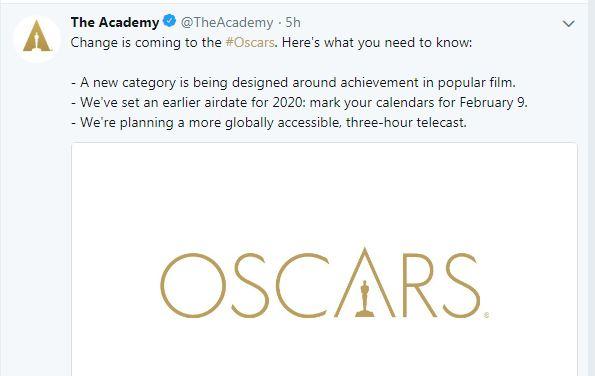Viewport: 595px width, 376px height.
Task: Click the letter O in the OSCARS logo
Action: pos(193,285)
